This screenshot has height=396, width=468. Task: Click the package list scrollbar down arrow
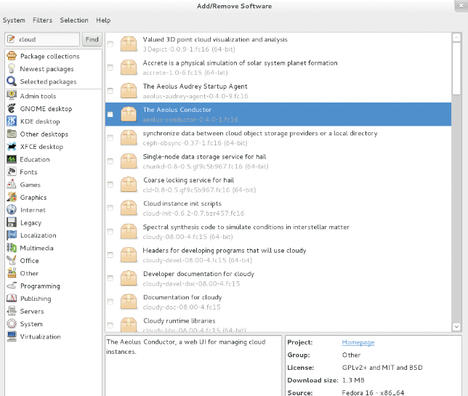[456, 327]
